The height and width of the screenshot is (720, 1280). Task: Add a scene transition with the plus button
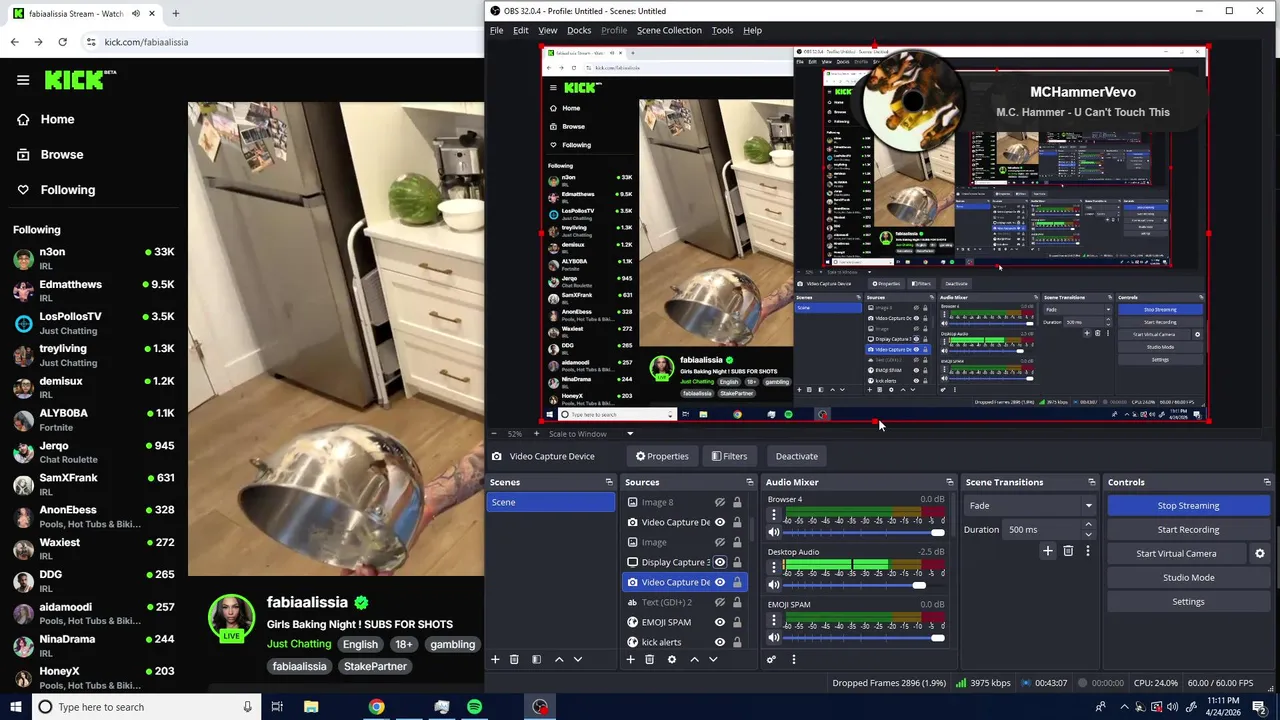tap(1048, 551)
